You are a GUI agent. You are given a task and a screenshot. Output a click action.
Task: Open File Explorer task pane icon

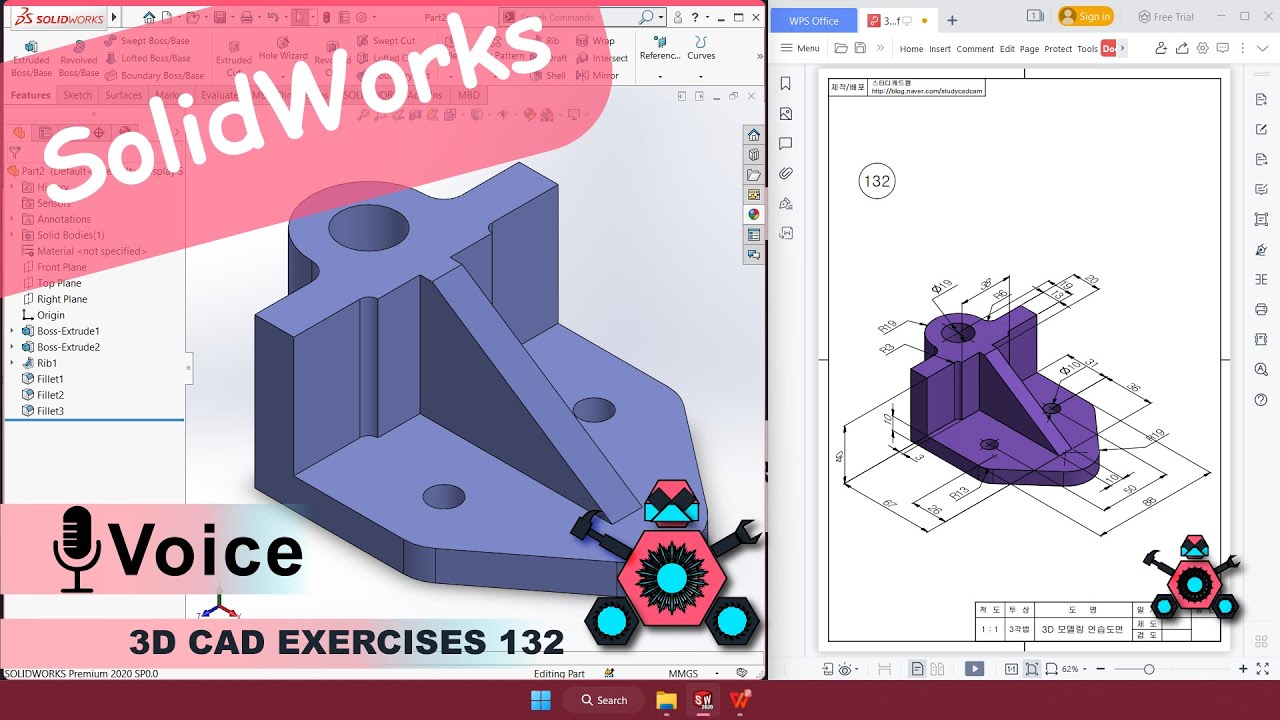[754, 175]
